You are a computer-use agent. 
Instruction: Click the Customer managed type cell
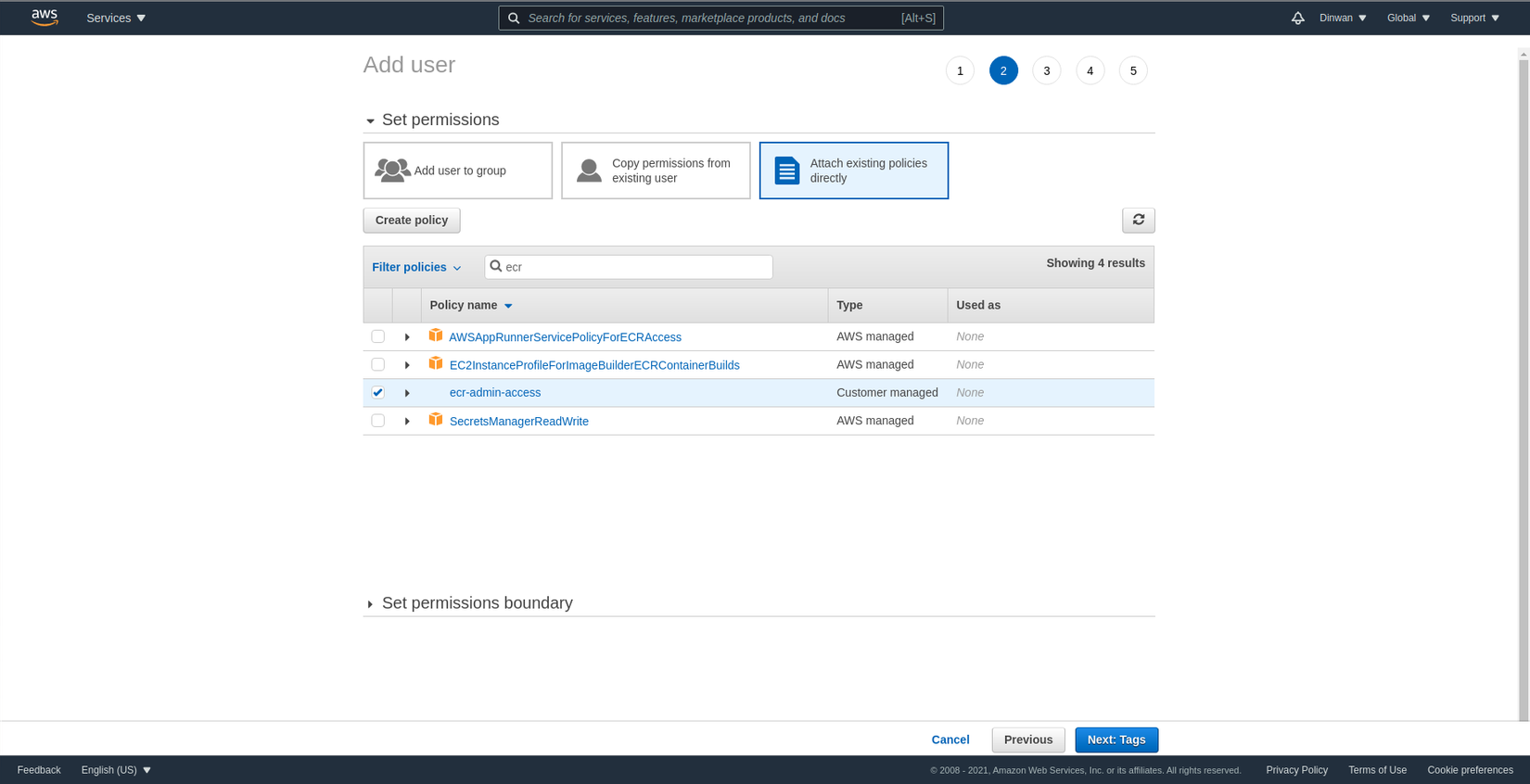coord(887,393)
